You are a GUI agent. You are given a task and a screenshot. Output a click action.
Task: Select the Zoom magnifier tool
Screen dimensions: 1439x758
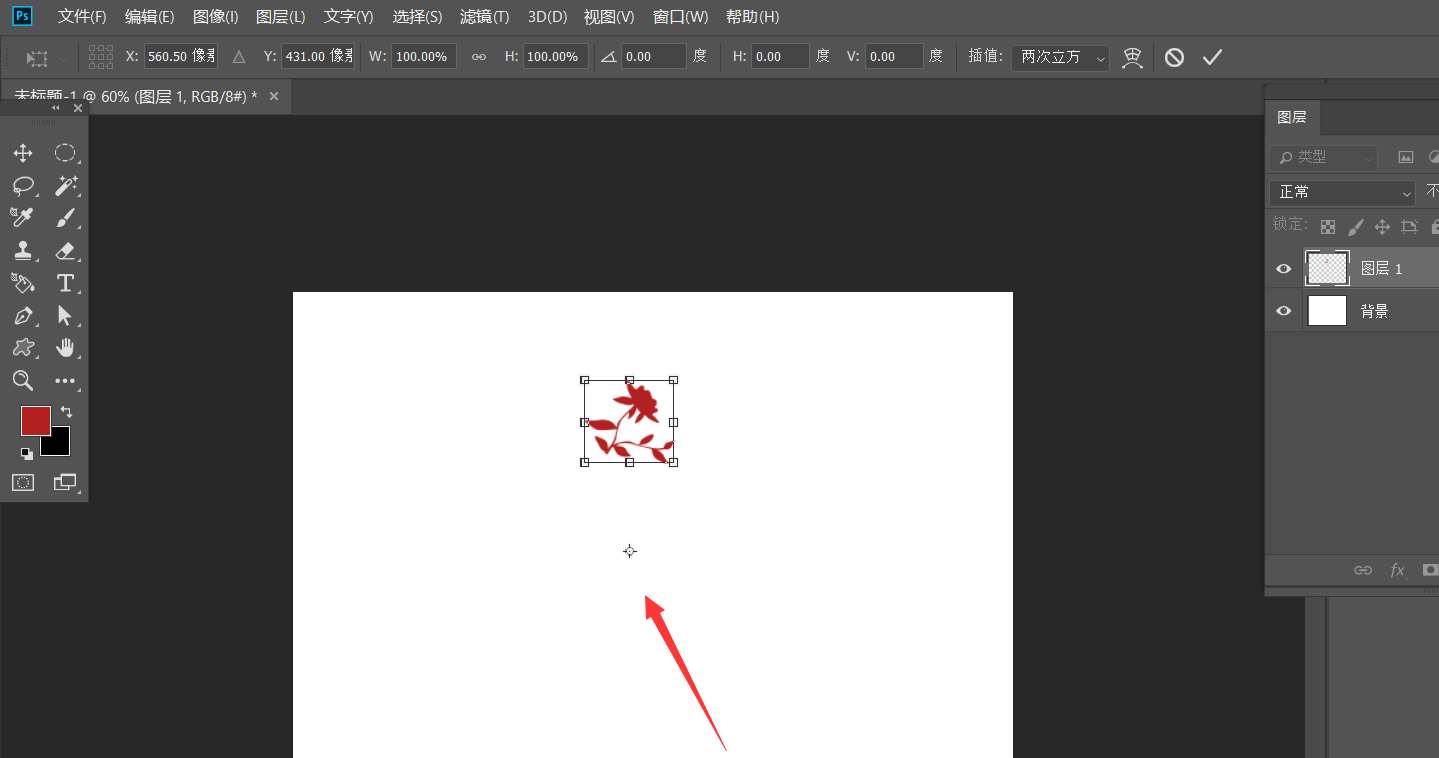pos(23,380)
